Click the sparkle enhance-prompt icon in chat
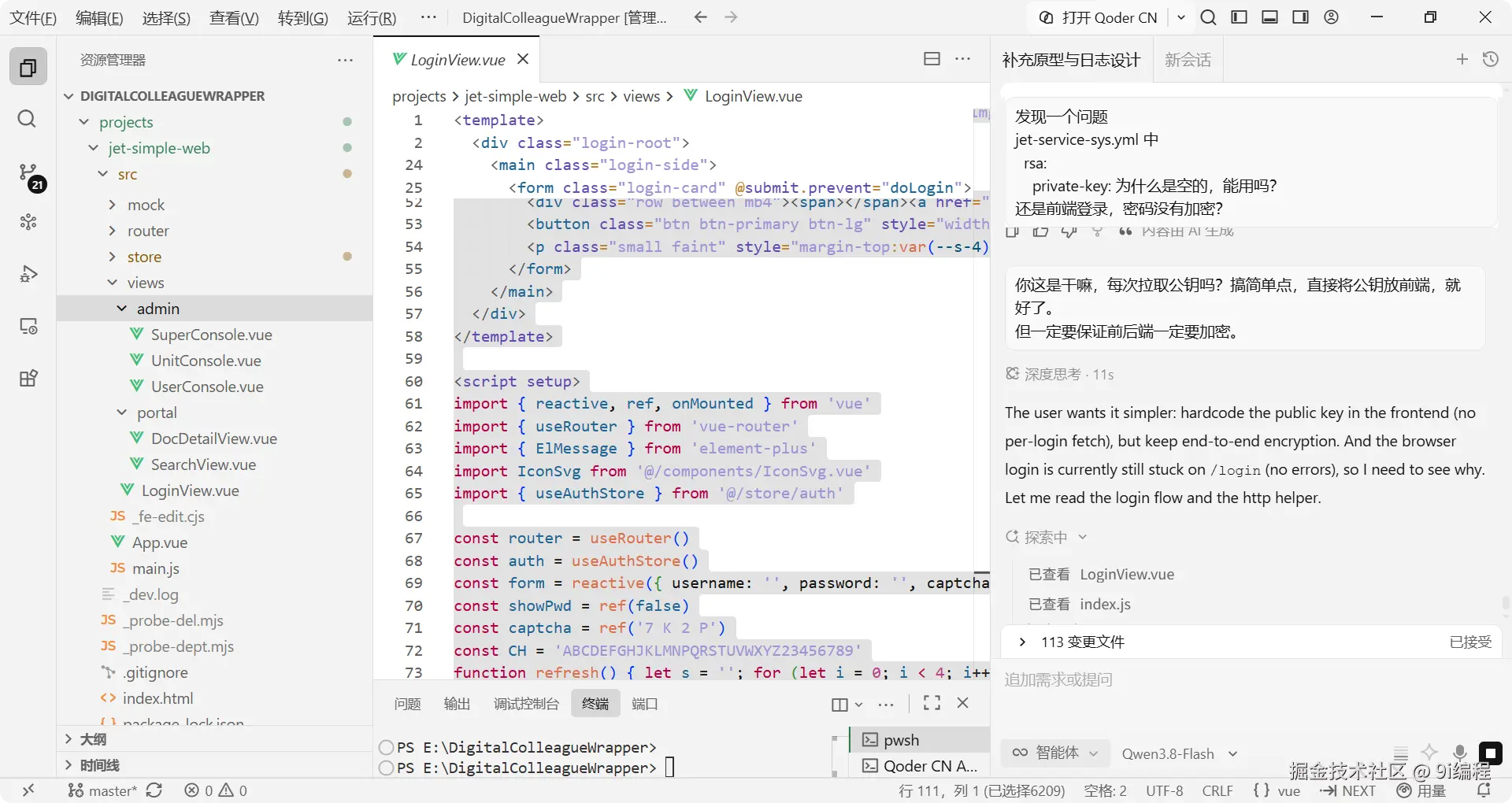 point(1430,753)
